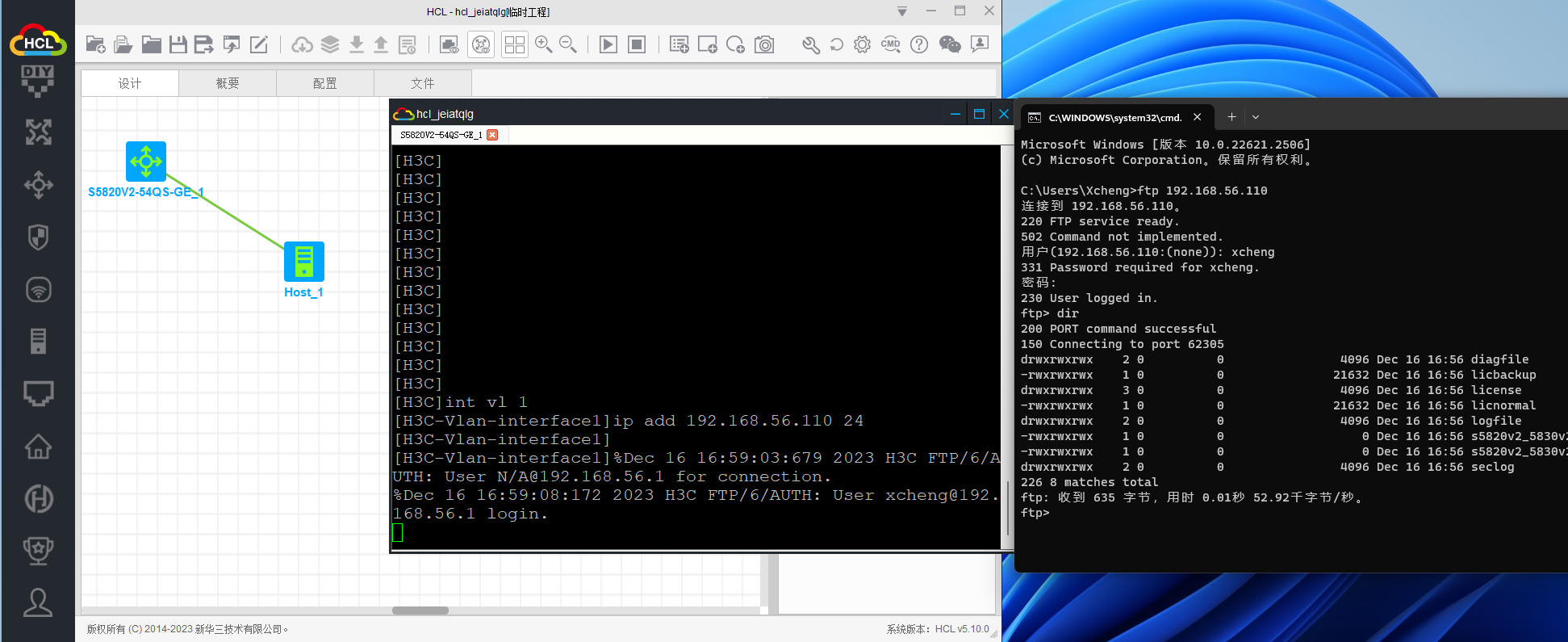Open settings via the gear icon
The height and width of the screenshot is (642, 1568).
[863, 44]
